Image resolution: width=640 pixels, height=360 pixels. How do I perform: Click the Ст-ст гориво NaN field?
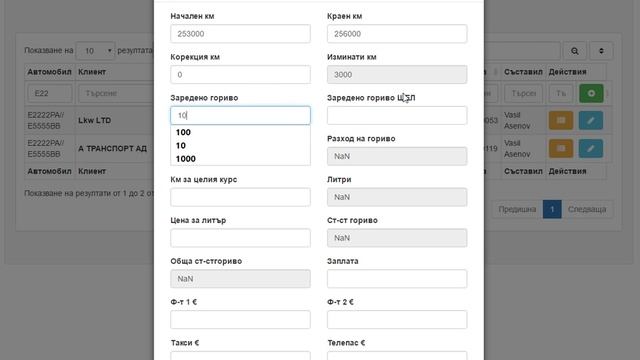point(397,238)
